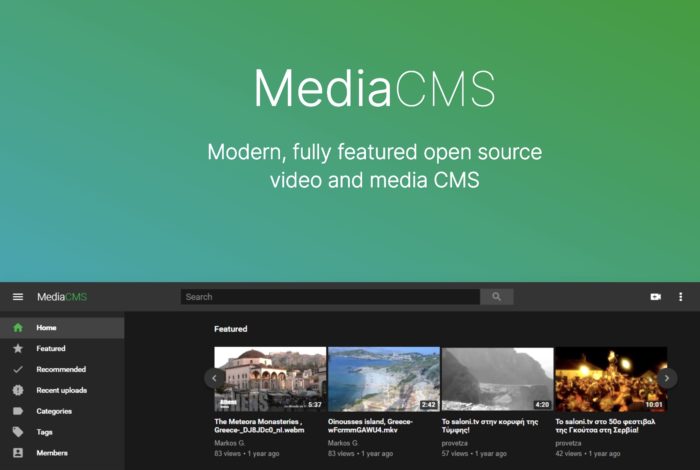Click '57 views • 1 year ago' text
This screenshot has height=470, width=700.
click(474, 453)
